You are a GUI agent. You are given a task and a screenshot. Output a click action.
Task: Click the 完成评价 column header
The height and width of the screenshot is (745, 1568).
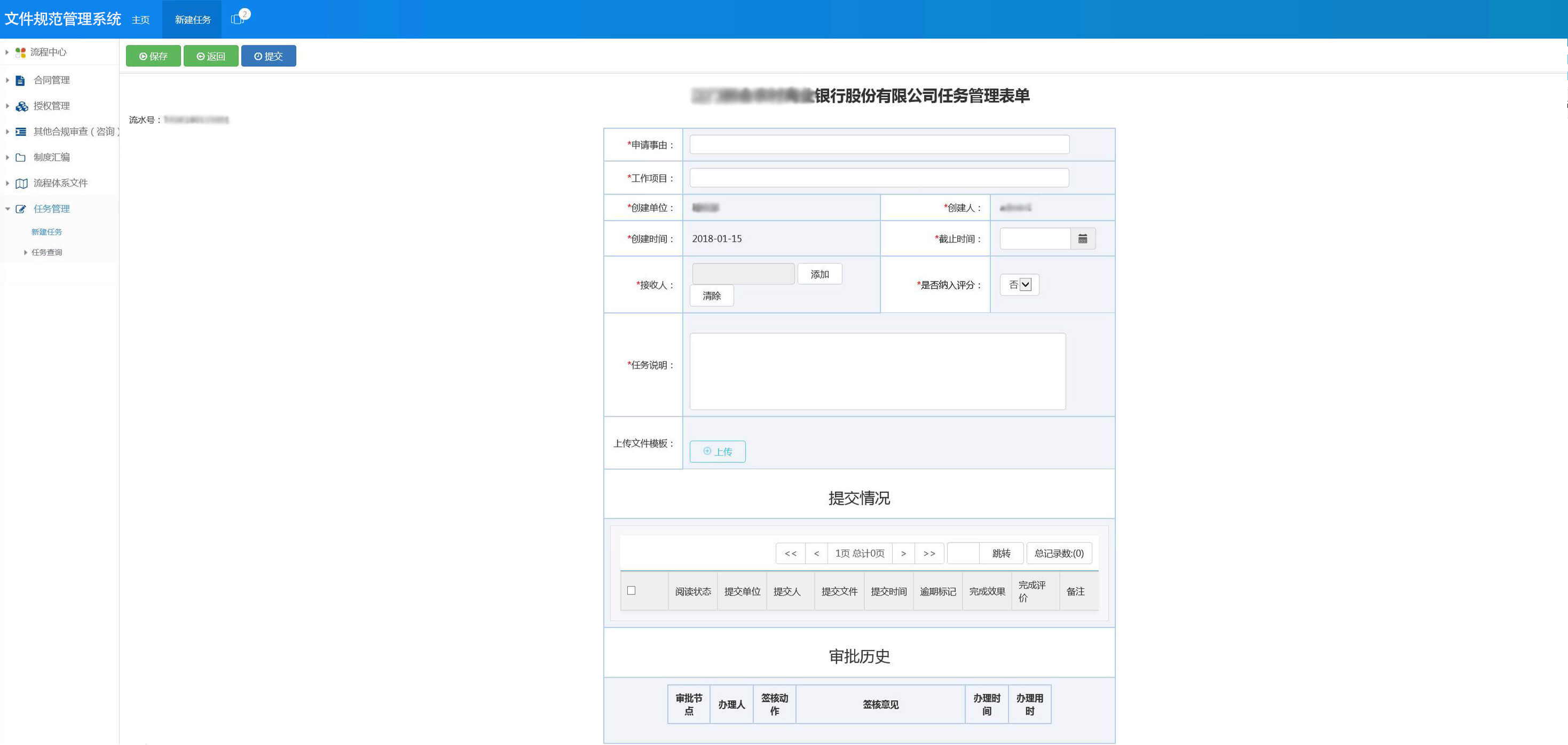click(1035, 592)
